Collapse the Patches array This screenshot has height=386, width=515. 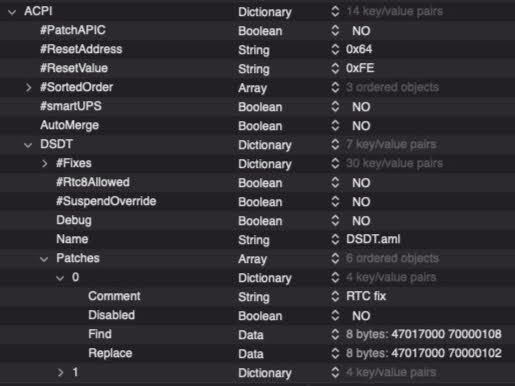(44, 259)
